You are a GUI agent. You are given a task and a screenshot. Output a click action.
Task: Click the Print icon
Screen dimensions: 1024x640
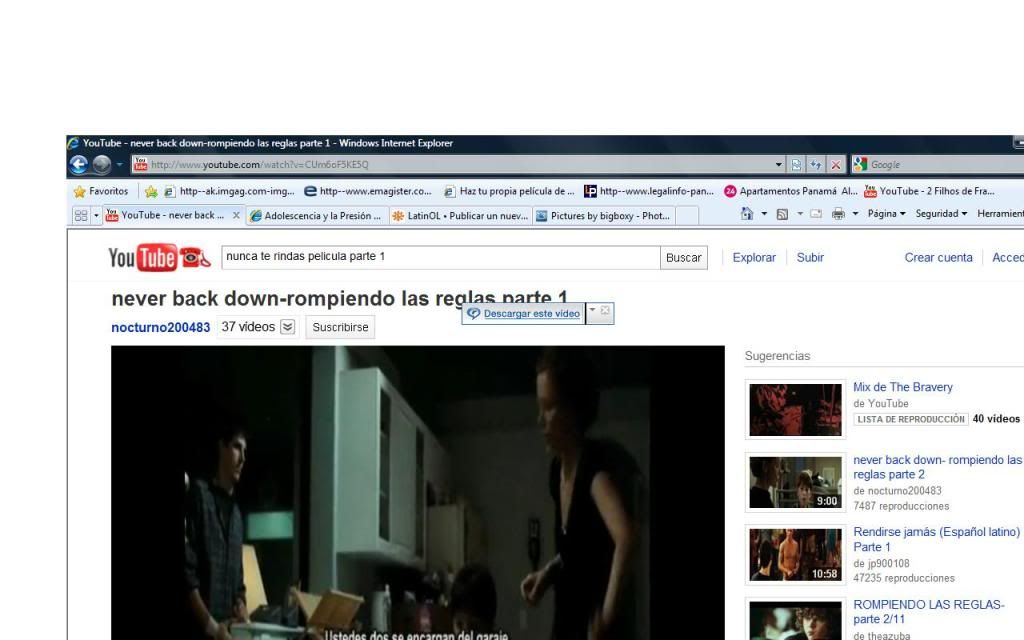tap(838, 214)
